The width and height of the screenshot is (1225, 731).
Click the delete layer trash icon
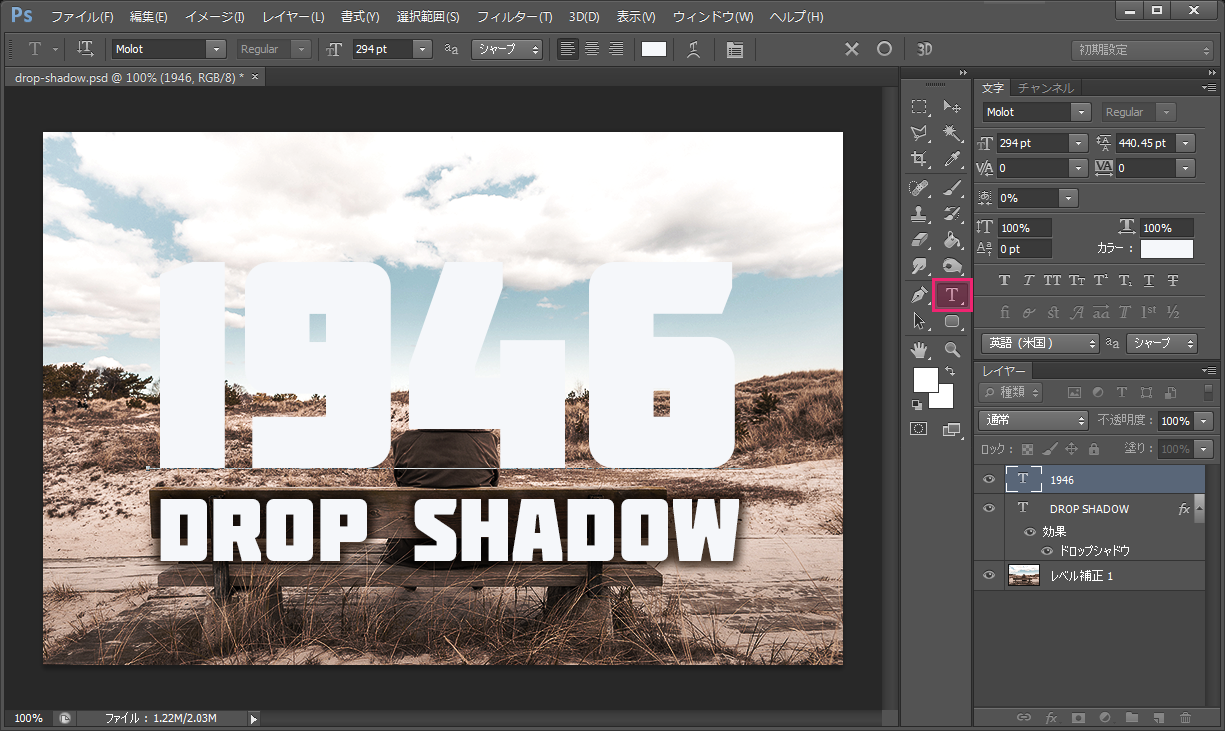[1185, 718]
